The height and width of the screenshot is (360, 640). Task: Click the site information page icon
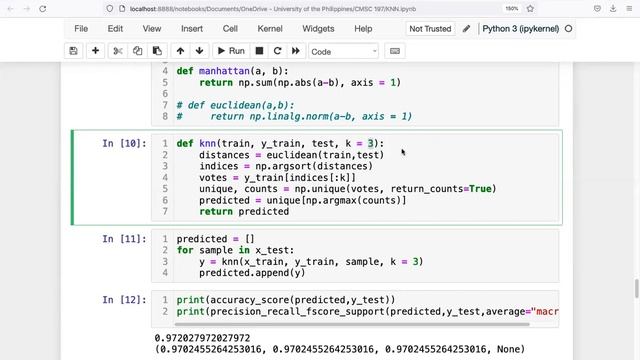click(x=122, y=9)
